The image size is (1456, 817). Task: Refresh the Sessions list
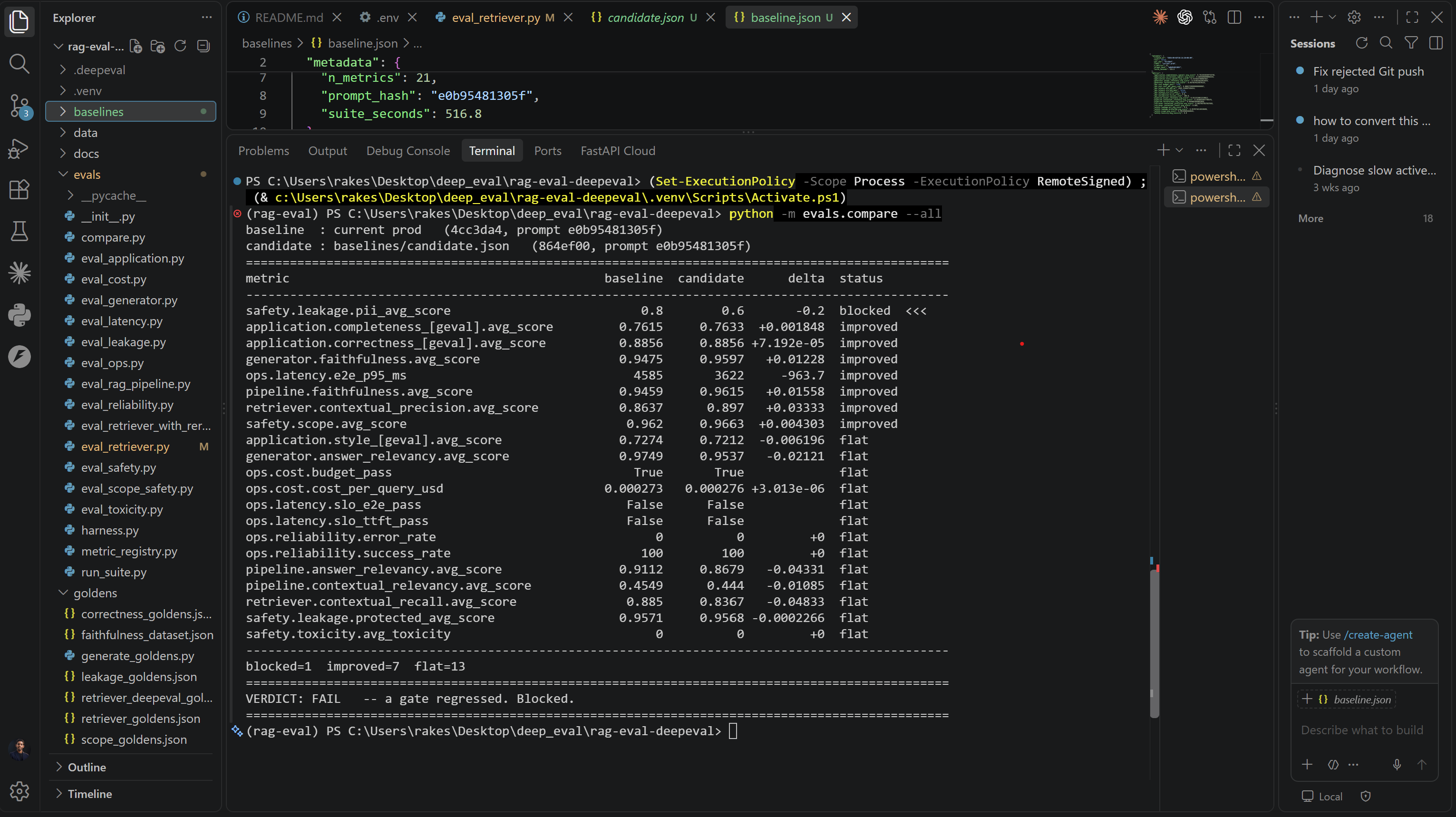click(x=1361, y=43)
